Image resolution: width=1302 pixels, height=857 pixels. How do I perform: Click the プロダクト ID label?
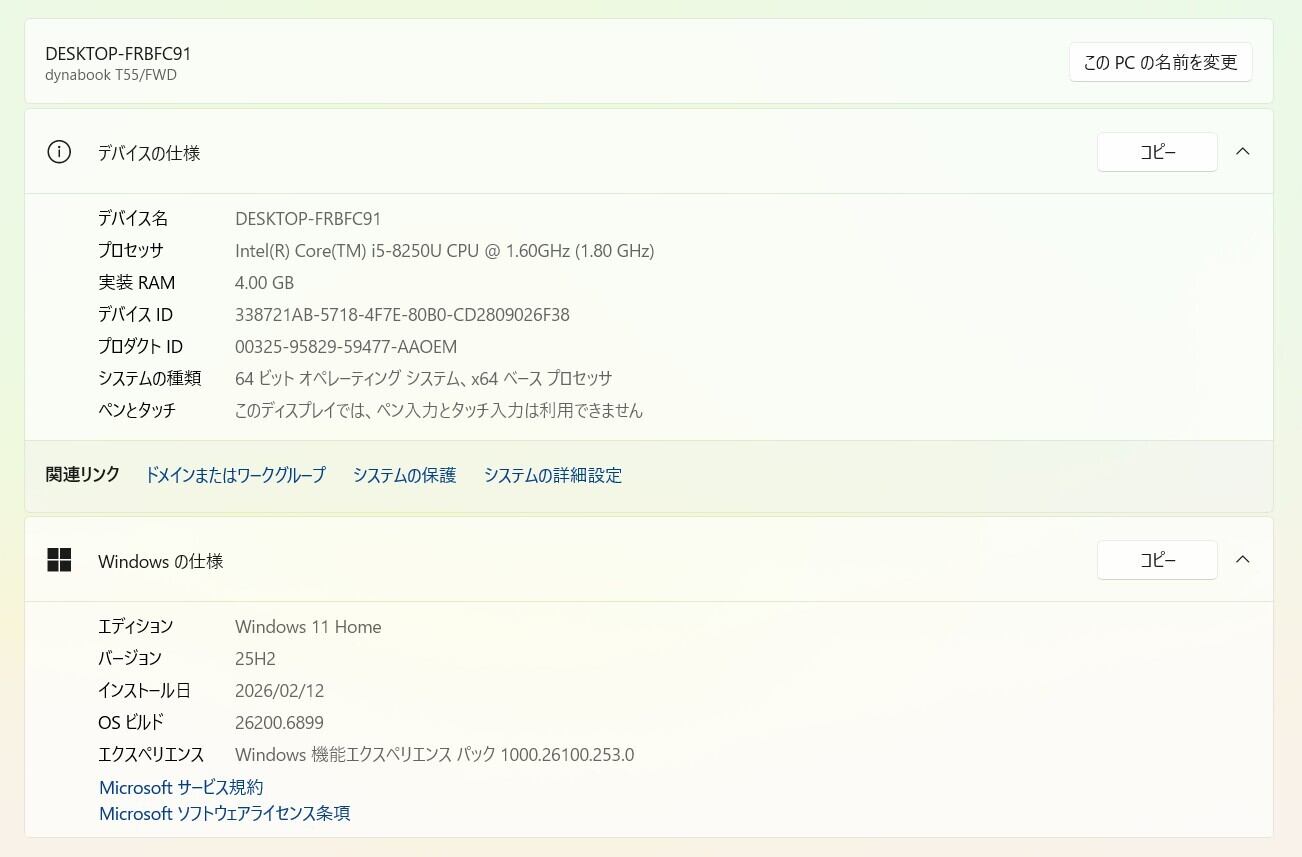click(140, 346)
